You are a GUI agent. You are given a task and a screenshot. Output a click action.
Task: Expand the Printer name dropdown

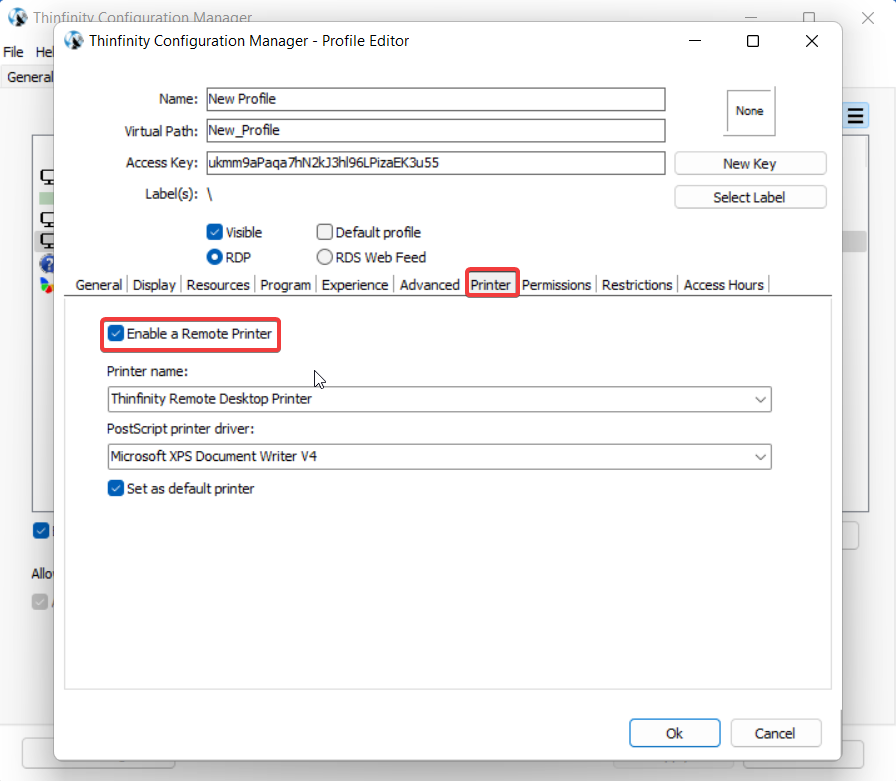(x=760, y=399)
